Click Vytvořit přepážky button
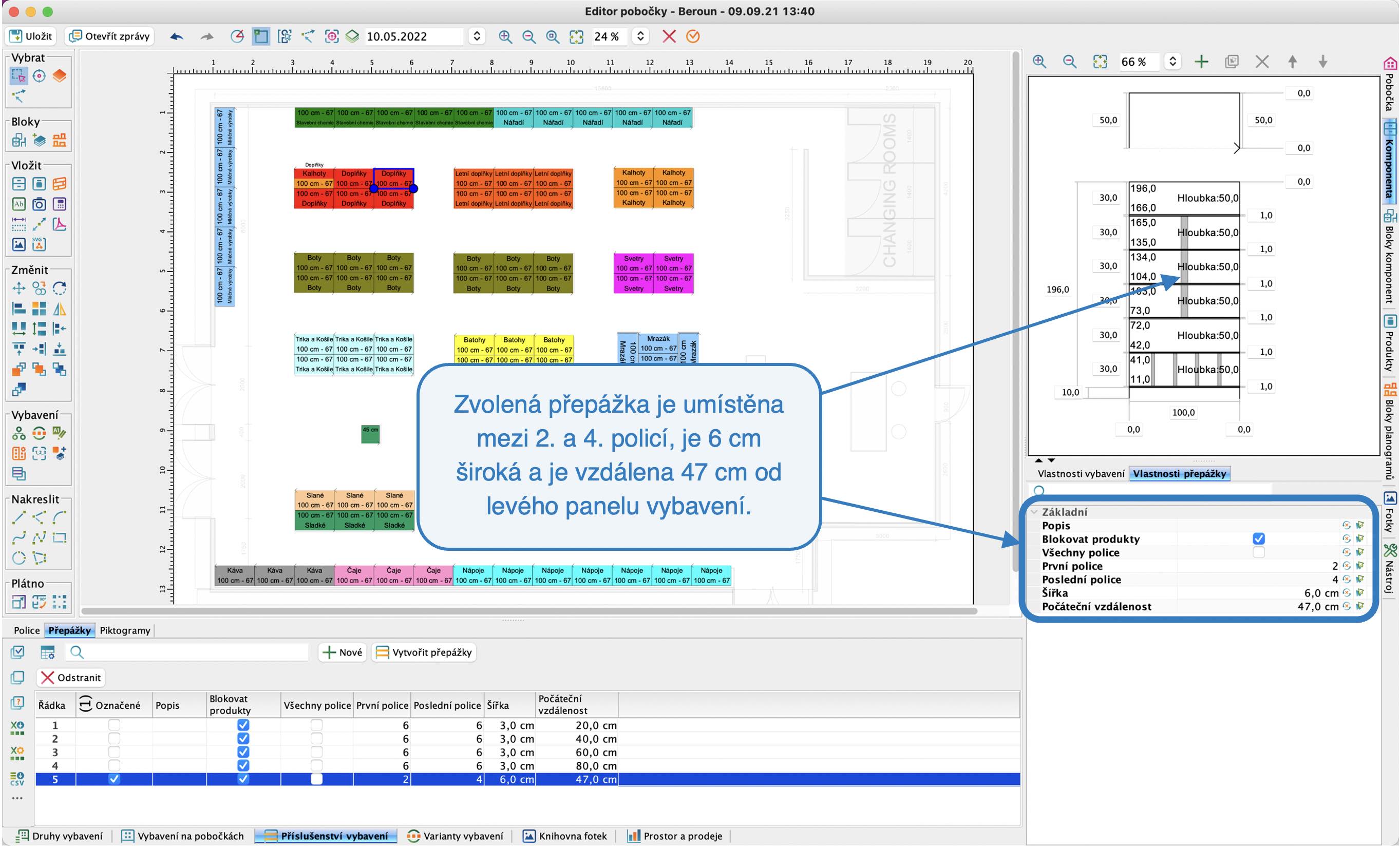The height and width of the screenshot is (847, 1400). point(424,652)
